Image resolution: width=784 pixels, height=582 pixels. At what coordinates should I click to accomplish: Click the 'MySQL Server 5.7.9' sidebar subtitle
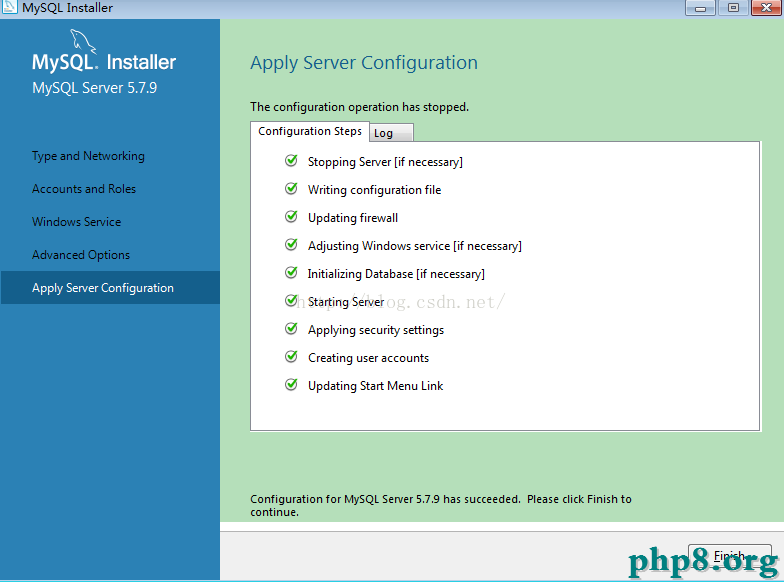click(x=94, y=88)
